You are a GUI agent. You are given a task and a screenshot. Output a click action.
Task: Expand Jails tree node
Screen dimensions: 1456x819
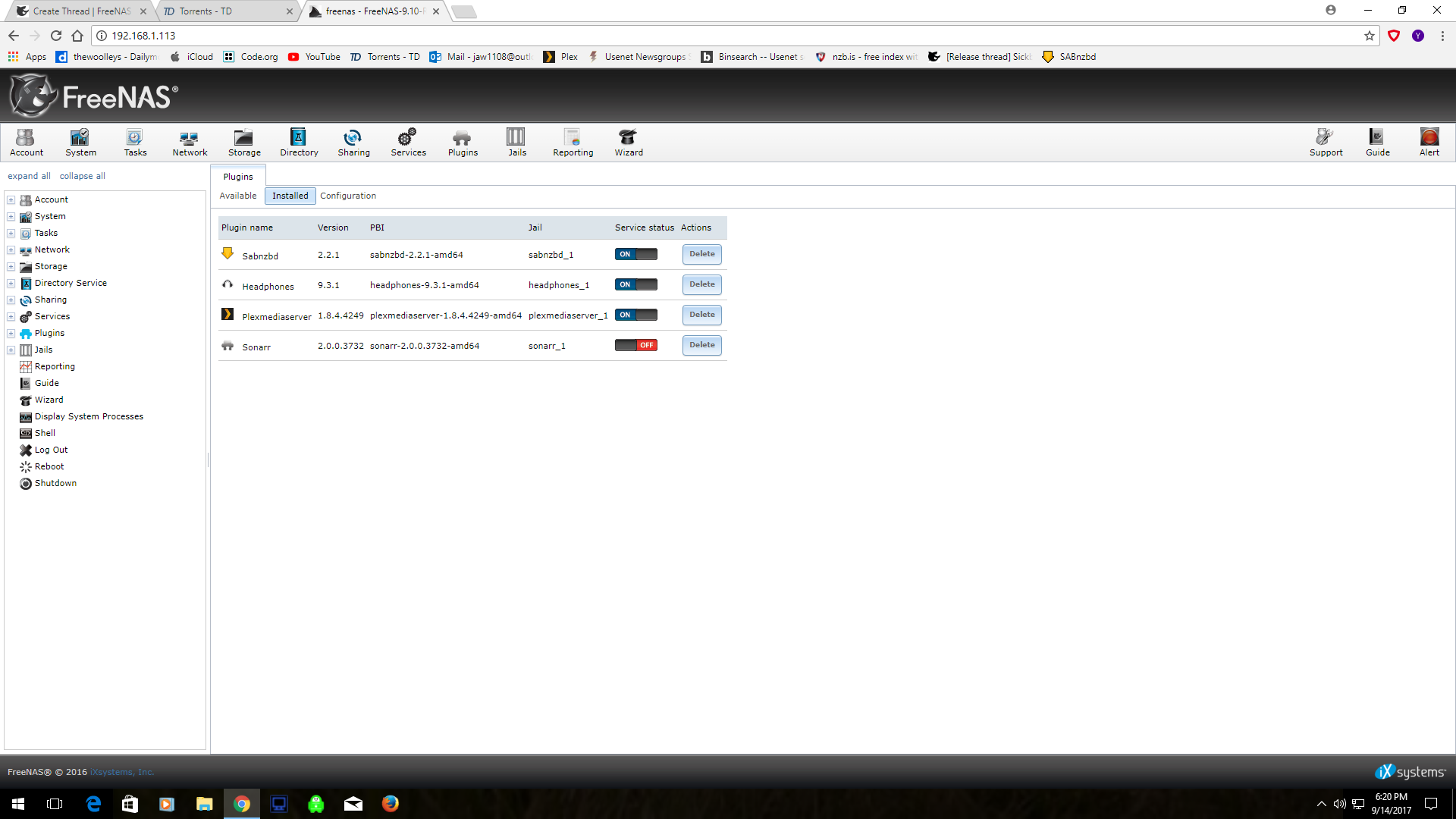click(11, 350)
